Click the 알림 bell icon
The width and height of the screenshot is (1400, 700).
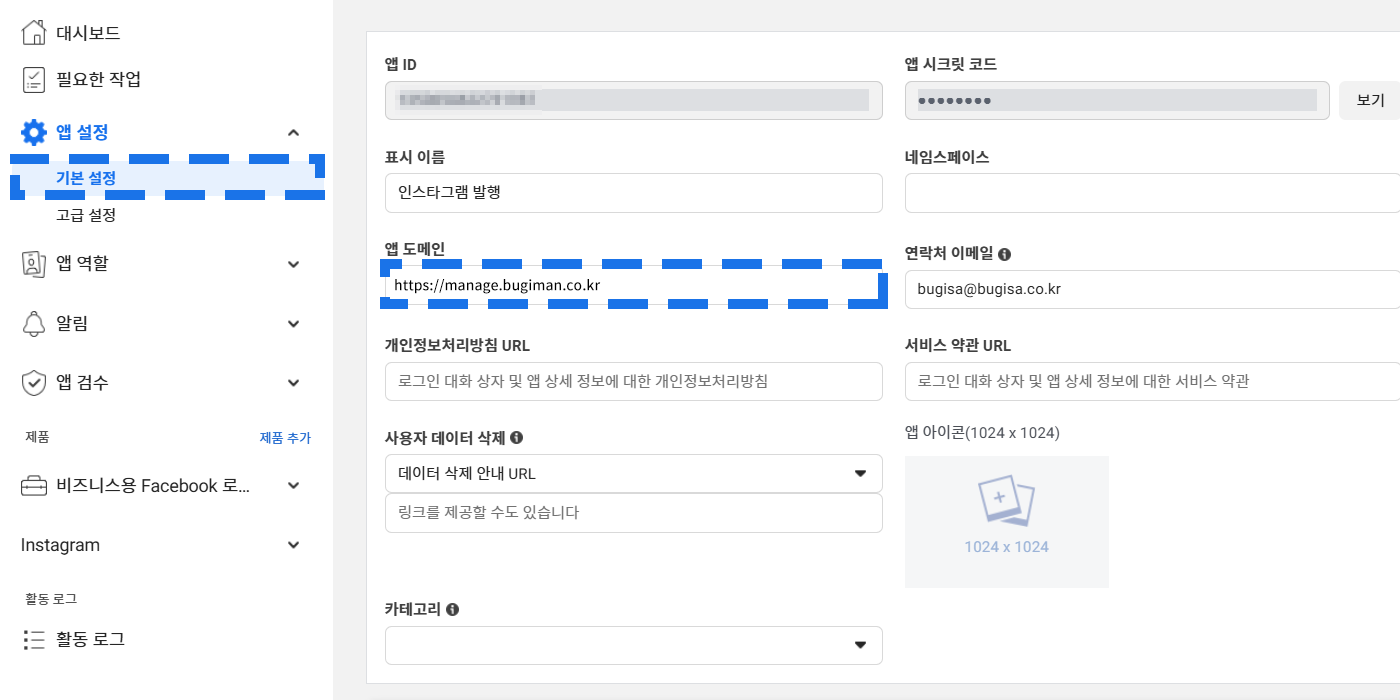pos(34,323)
